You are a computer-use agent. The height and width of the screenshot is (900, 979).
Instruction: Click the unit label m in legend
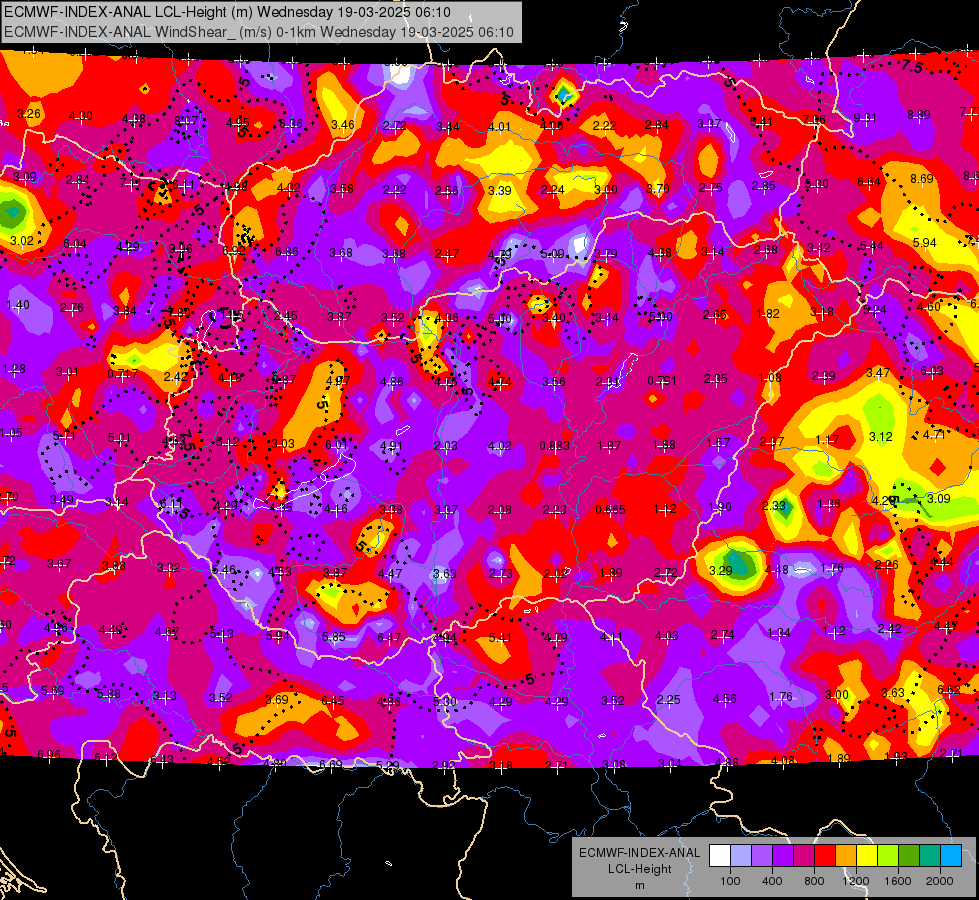(x=639, y=886)
